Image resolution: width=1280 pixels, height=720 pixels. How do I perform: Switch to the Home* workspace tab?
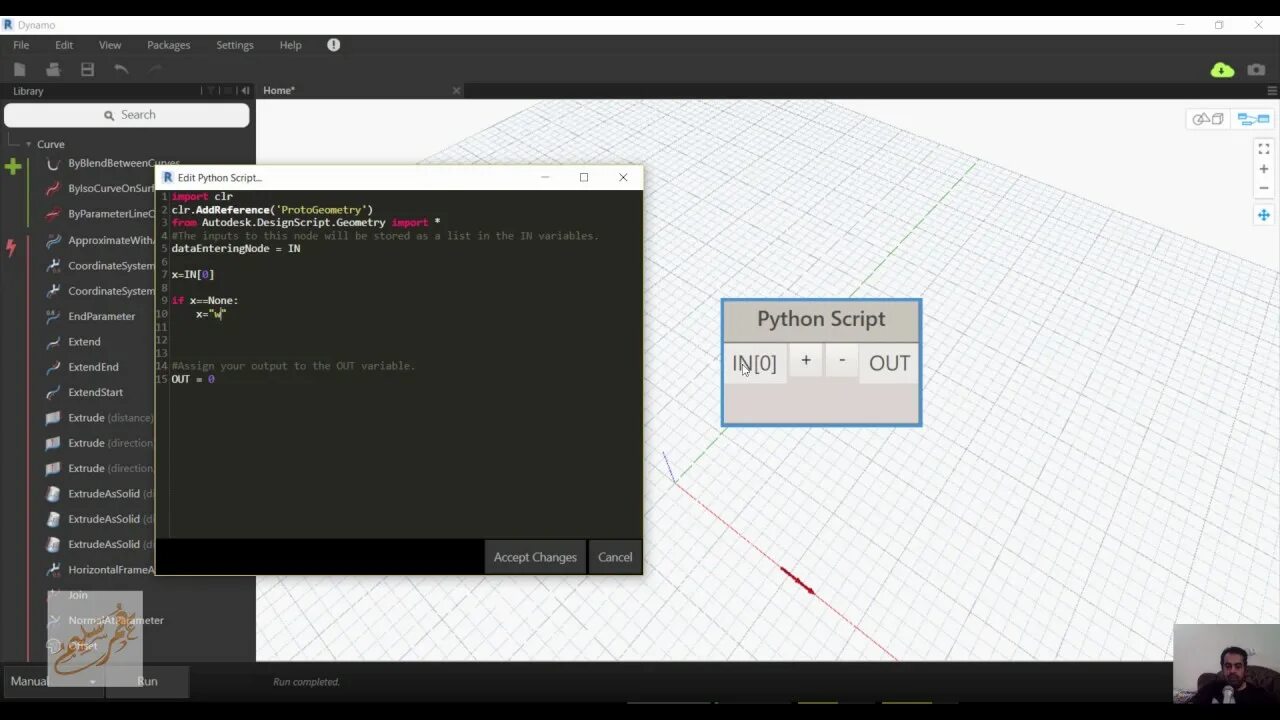pos(279,90)
